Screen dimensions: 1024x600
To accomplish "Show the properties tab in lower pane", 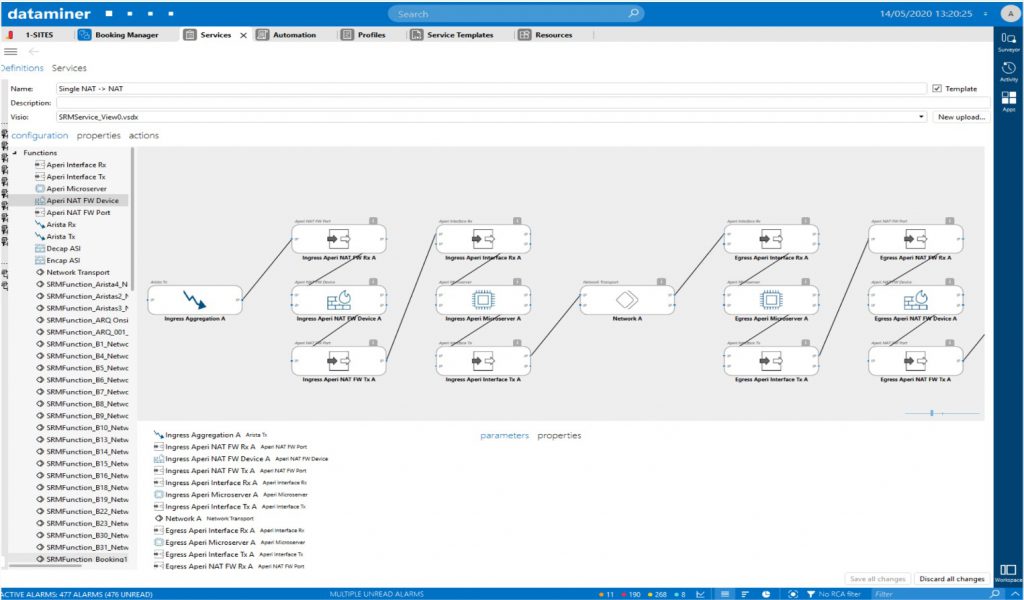I will pyautogui.click(x=559, y=435).
